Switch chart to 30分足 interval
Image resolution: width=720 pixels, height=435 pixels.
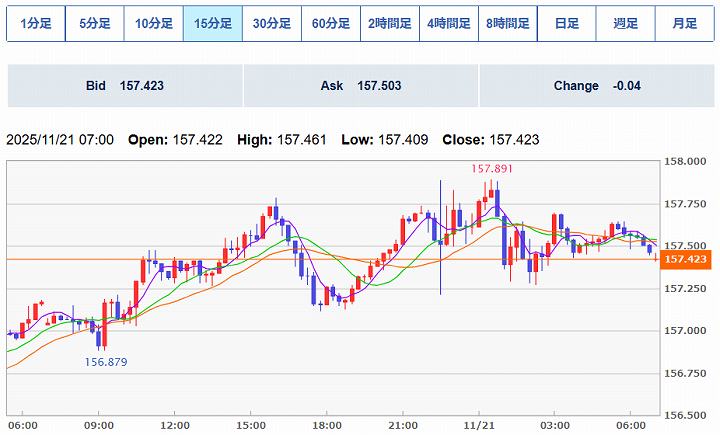(x=271, y=23)
